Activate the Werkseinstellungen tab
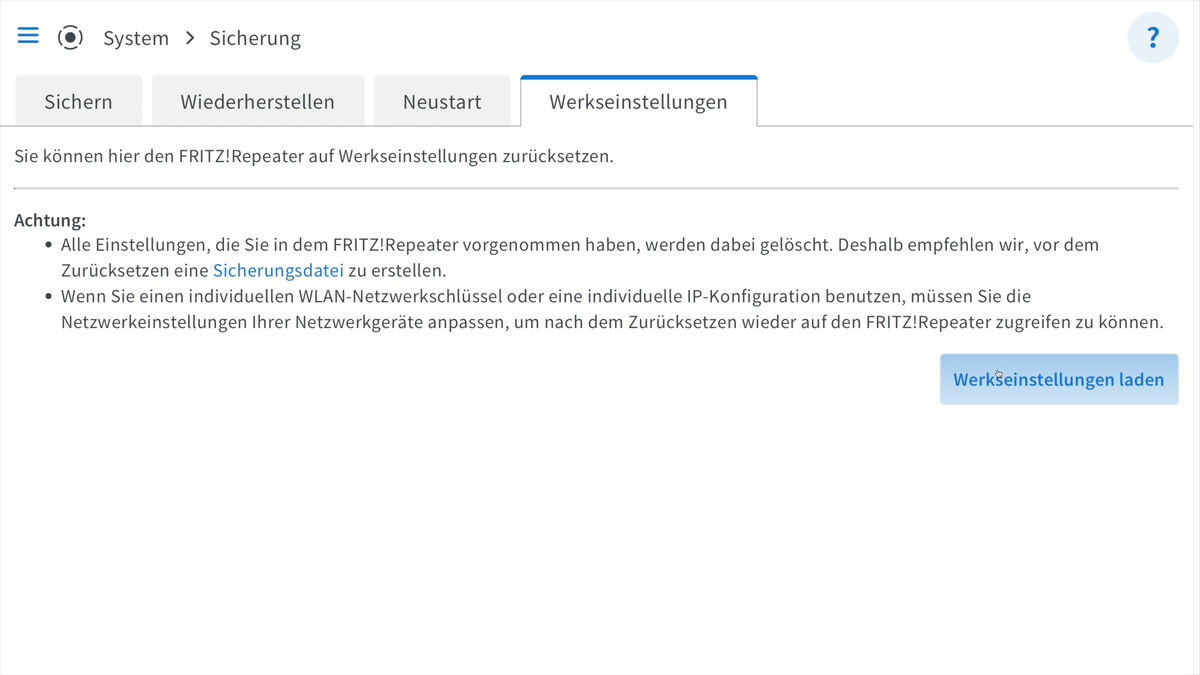This screenshot has width=1200, height=675. coord(638,101)
